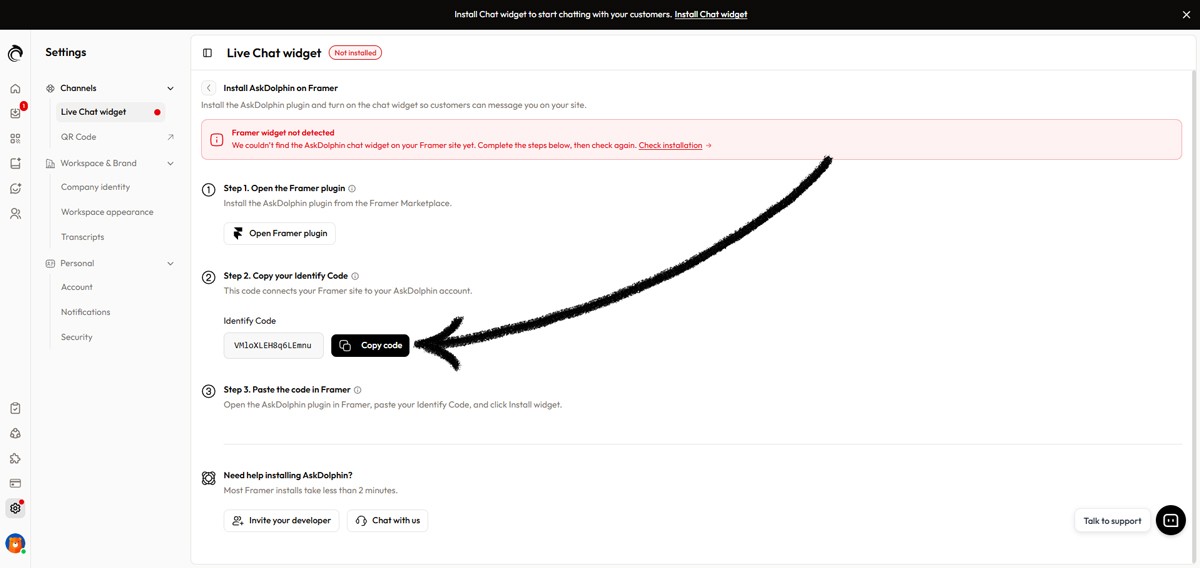The width and height of the screenshot is (1200, 568).
Task: Click the Chat with us button
Action: click(x=387, y=520)
